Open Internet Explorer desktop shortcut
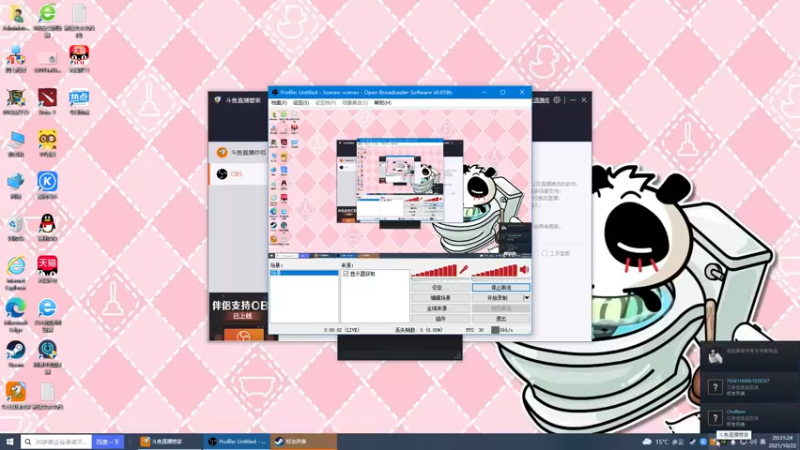800x450 pixels. (16, 273)
